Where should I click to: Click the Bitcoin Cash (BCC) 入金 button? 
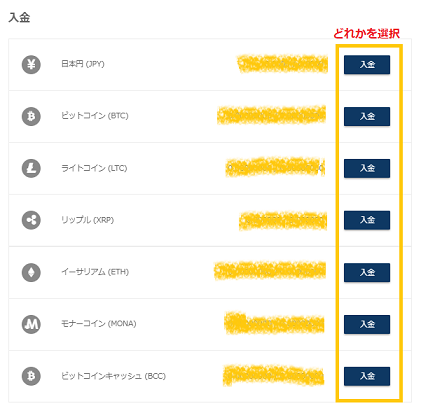pos(367,376)
